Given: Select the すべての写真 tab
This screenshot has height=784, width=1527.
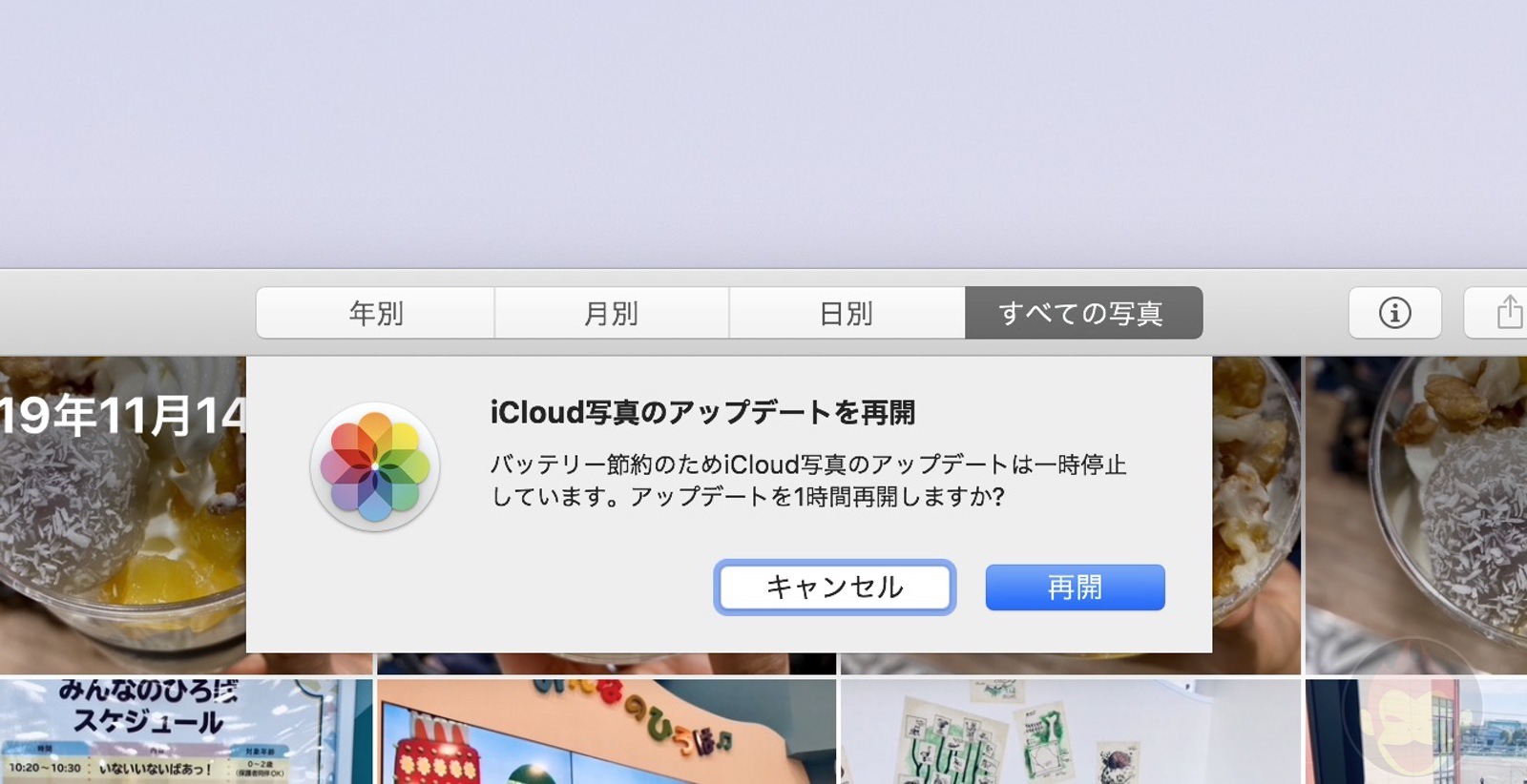Looking at the screenshot, I should coord(1083,313).
